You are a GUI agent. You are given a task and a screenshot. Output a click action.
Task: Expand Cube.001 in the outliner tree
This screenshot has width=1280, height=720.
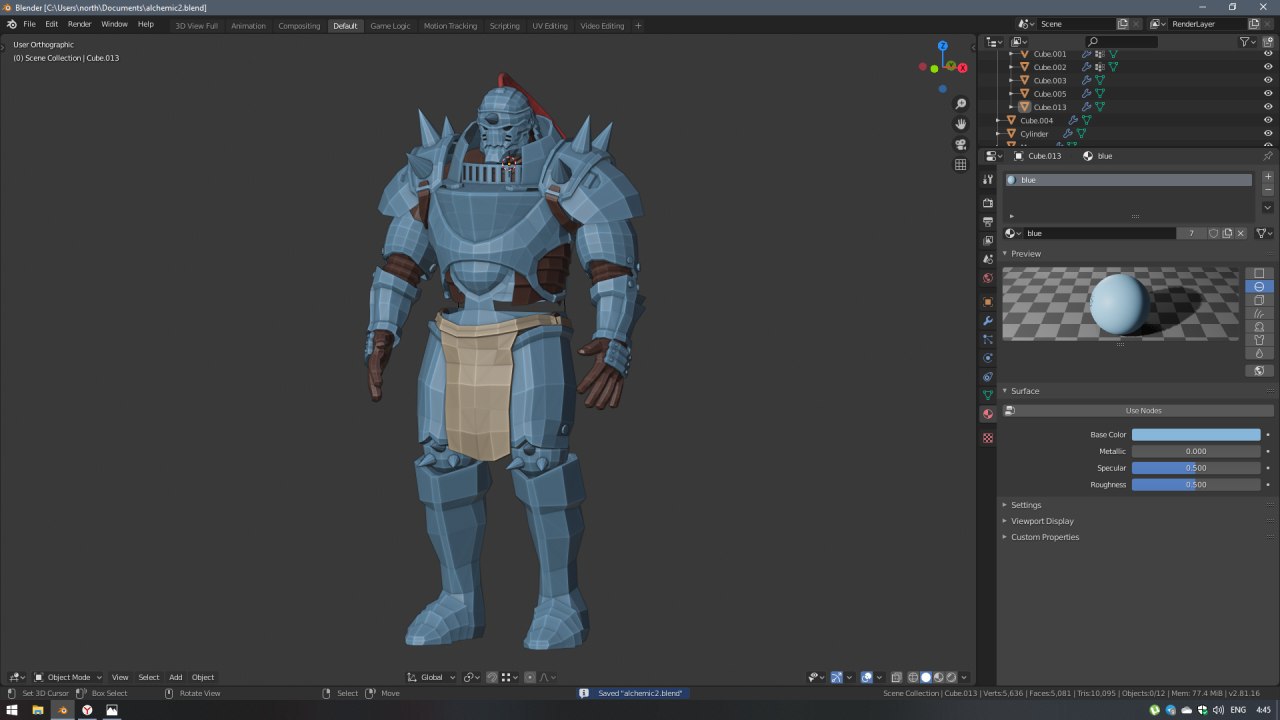1011,54
